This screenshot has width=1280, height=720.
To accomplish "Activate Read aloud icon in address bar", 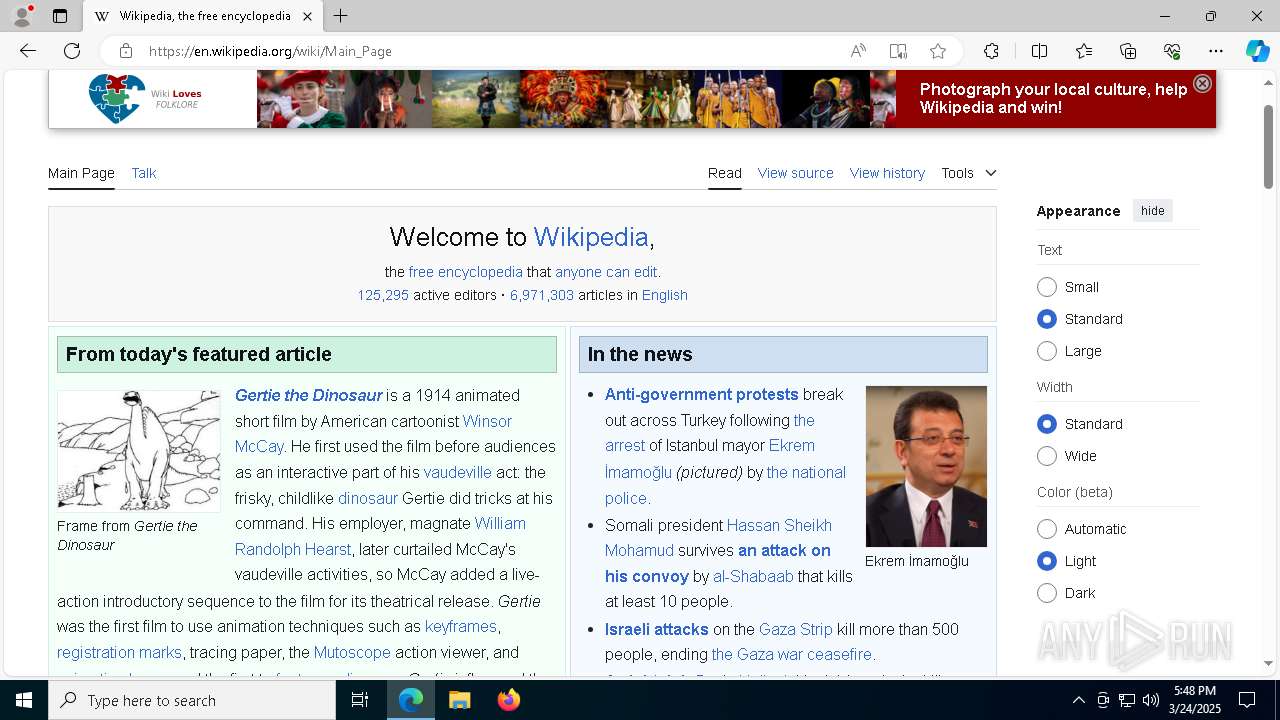I will [x=858, y=51].
